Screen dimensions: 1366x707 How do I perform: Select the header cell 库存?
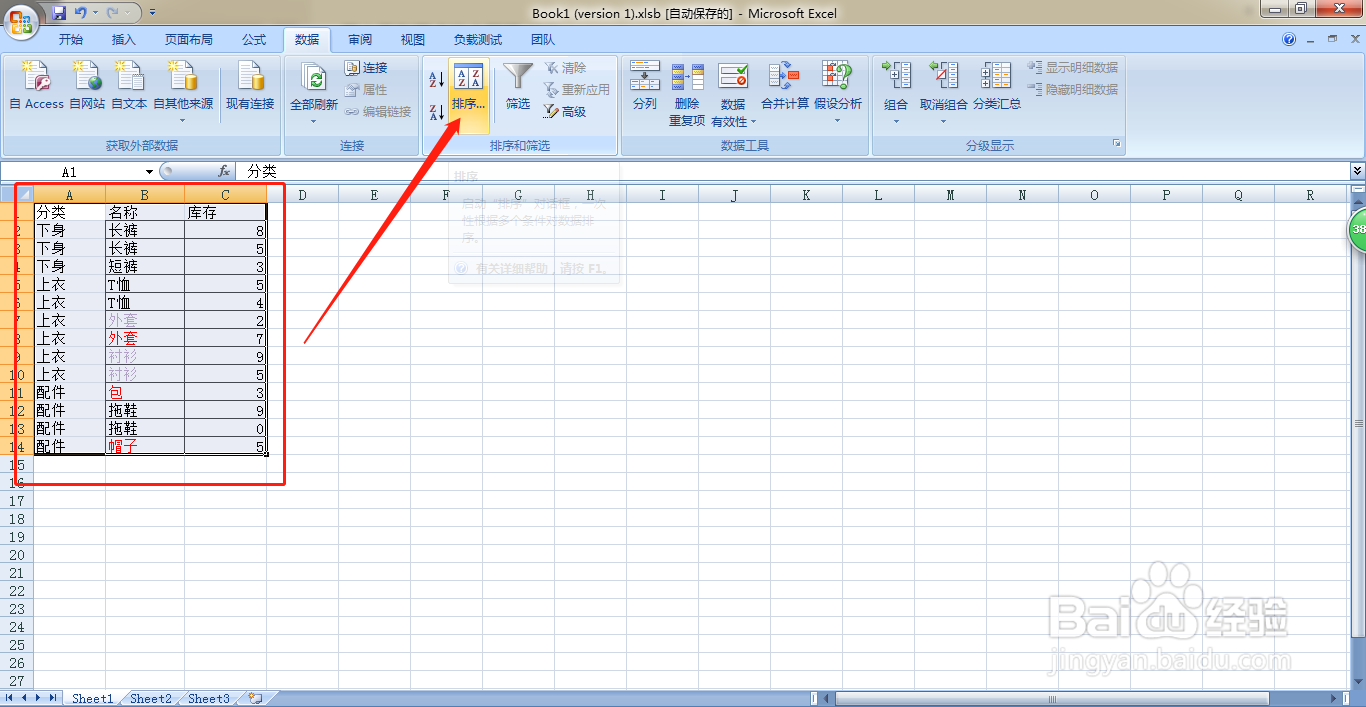(x=226, y=213)
